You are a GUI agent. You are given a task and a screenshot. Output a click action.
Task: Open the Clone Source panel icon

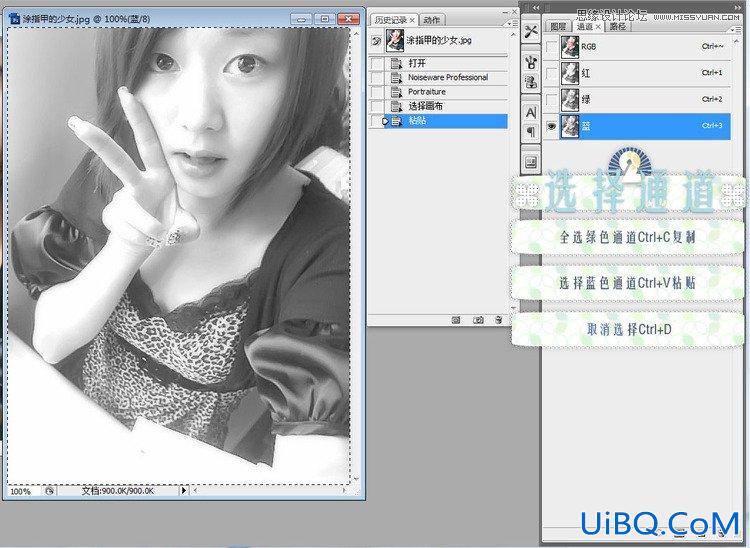[x=530, y=82]
